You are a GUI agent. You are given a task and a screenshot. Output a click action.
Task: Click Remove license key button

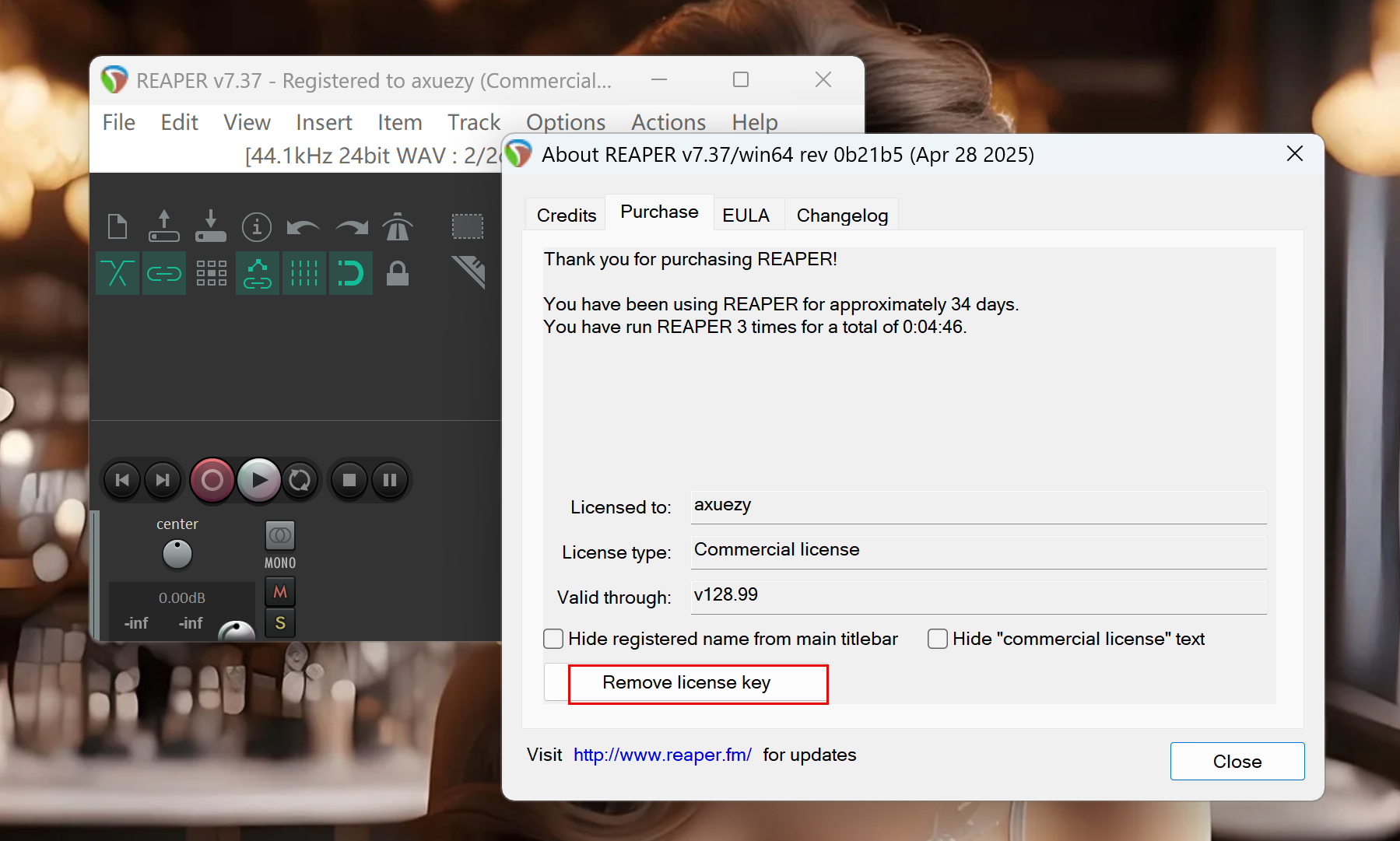686,682
